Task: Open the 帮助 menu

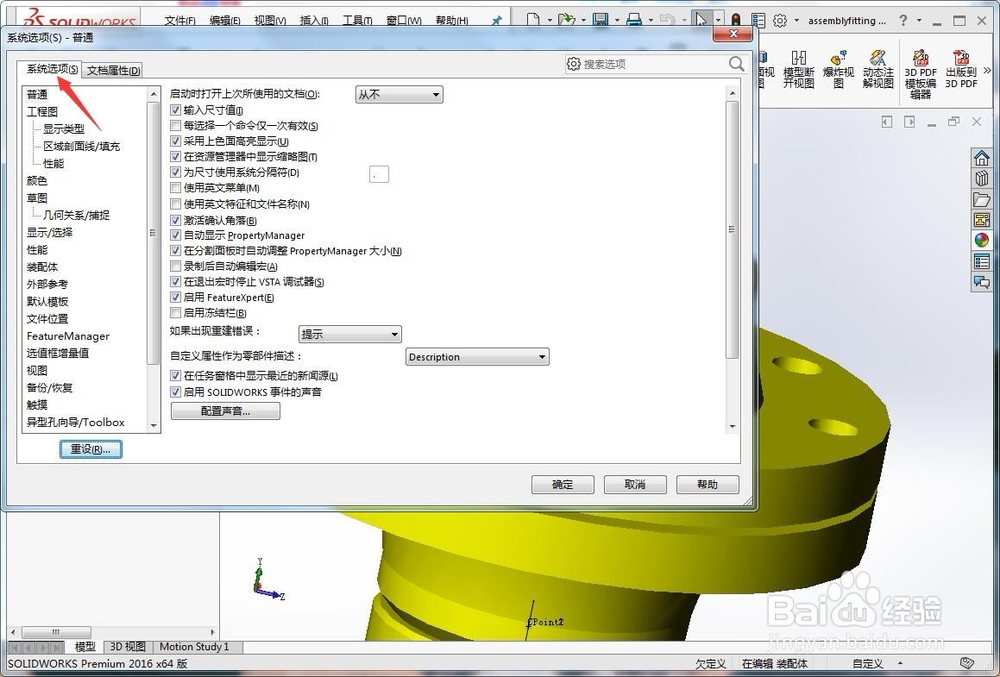Action: click(452, 20)
